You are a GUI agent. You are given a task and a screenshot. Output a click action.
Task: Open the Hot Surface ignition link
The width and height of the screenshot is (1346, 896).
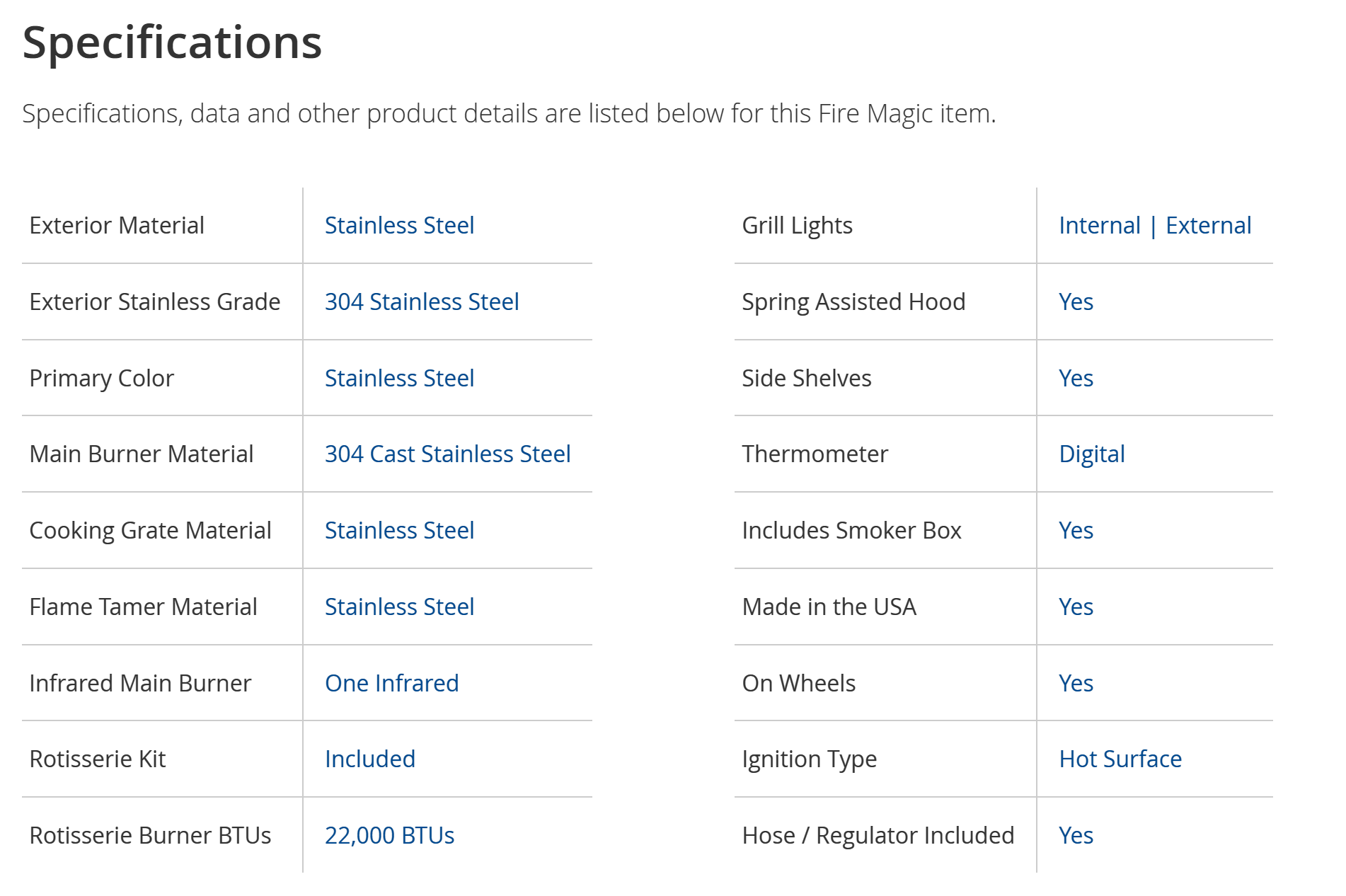tap(1120, 759)
